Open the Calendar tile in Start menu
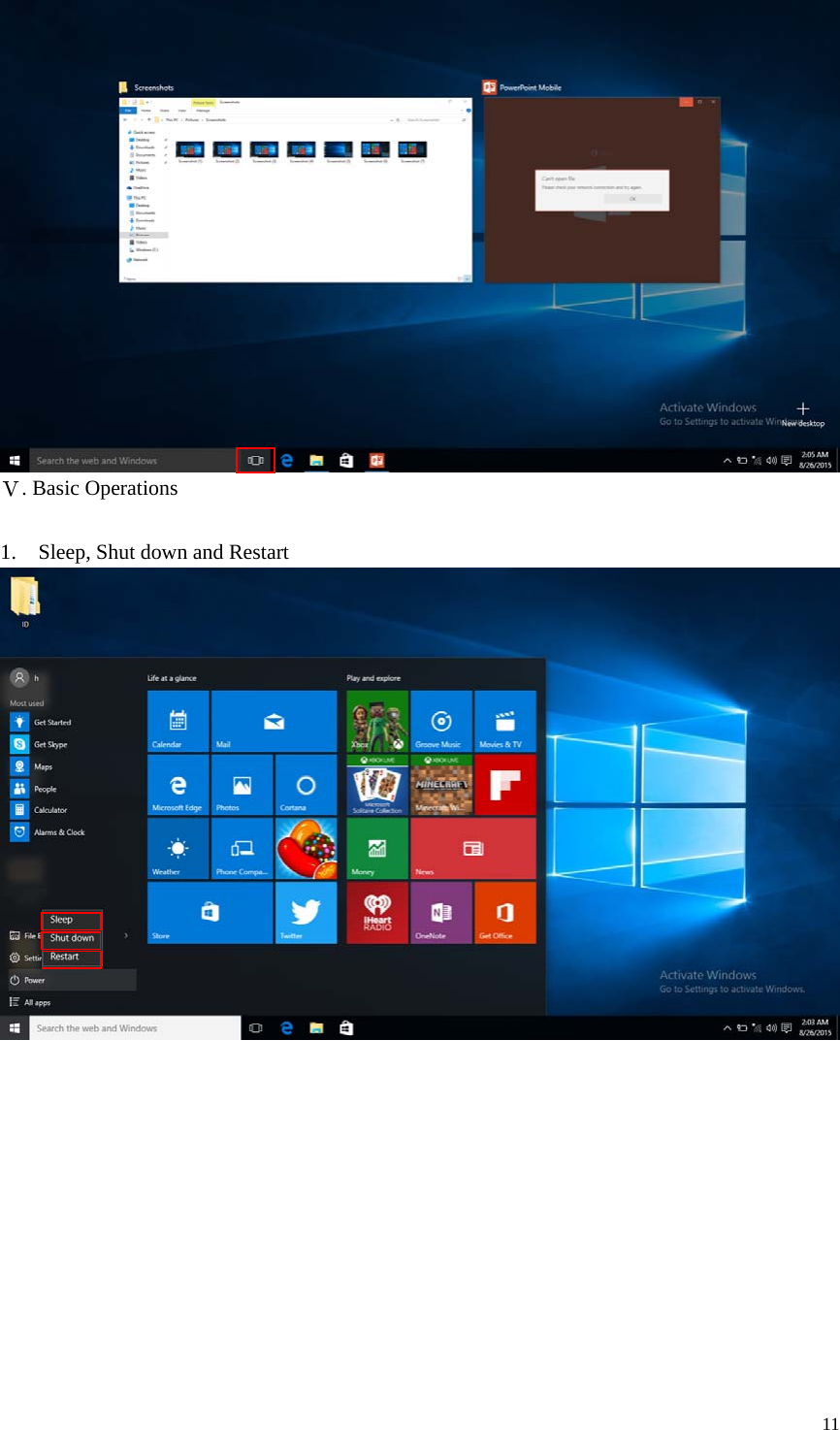The image size is (840, 1430). click(x=178, y=721)
